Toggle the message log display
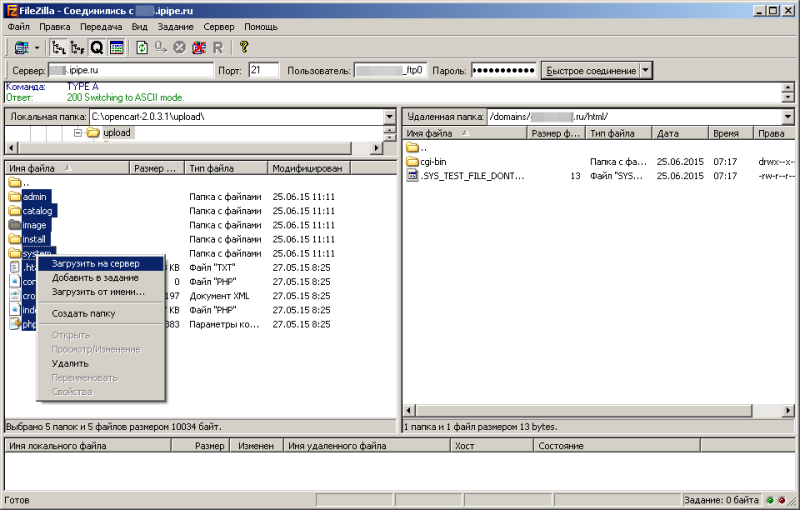Image resolution: width=800 pixels, height=510 pixels. click(x=116, y=47)
